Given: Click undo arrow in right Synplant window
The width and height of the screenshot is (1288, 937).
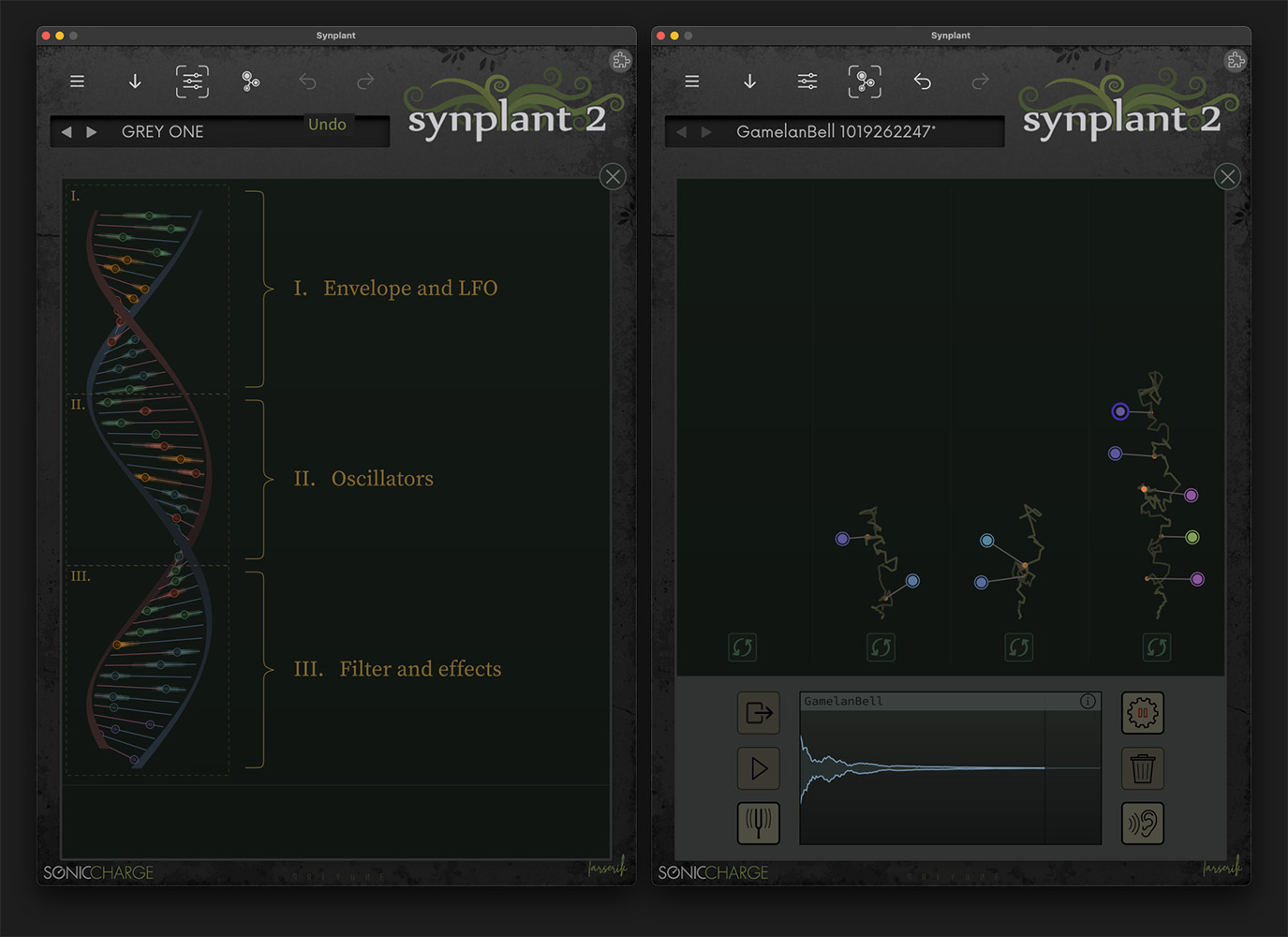Looking at the screenshot, I should 923,82.
